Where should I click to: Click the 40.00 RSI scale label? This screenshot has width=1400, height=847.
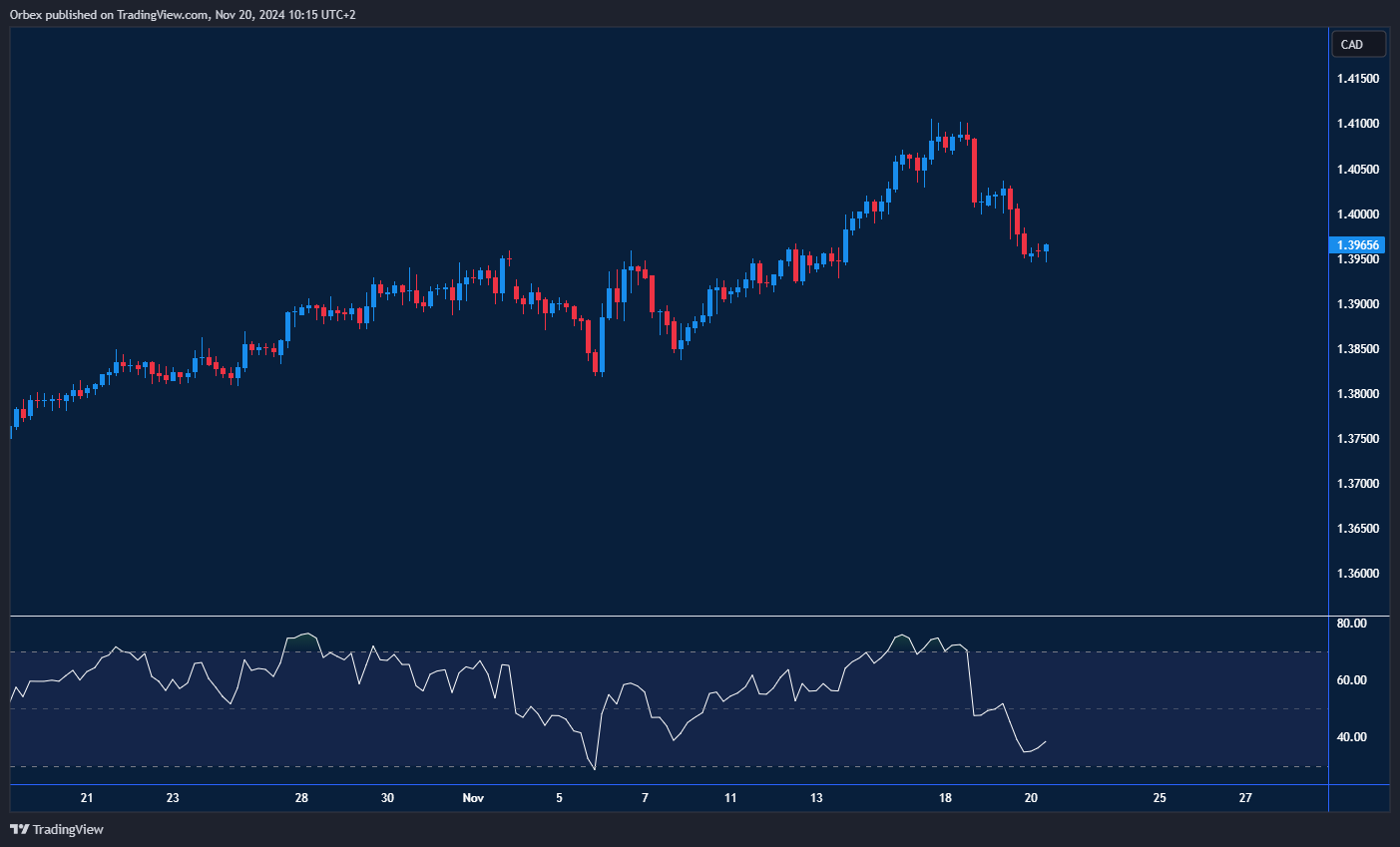1352,737
